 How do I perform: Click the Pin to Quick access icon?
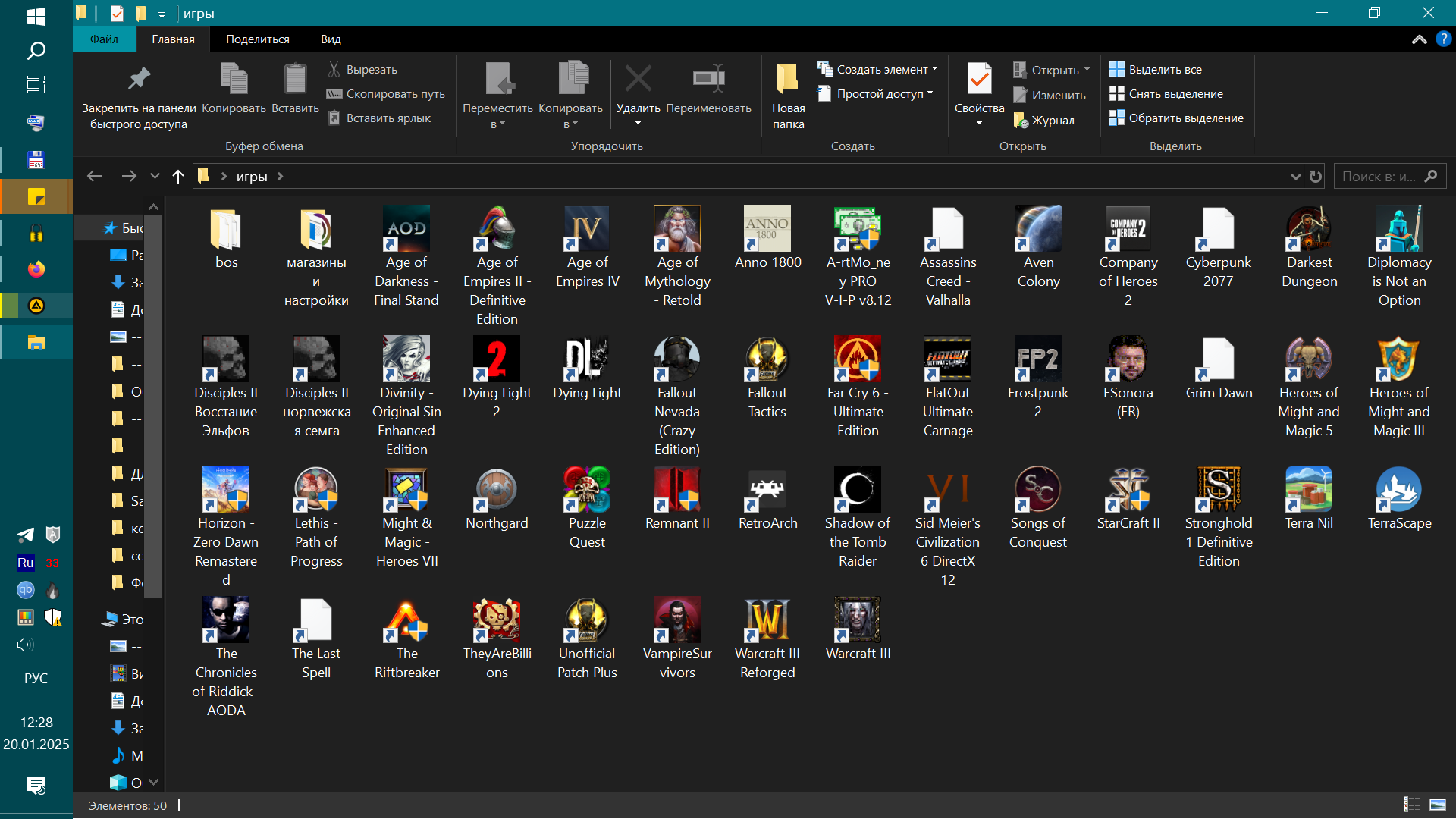(139, 79)
